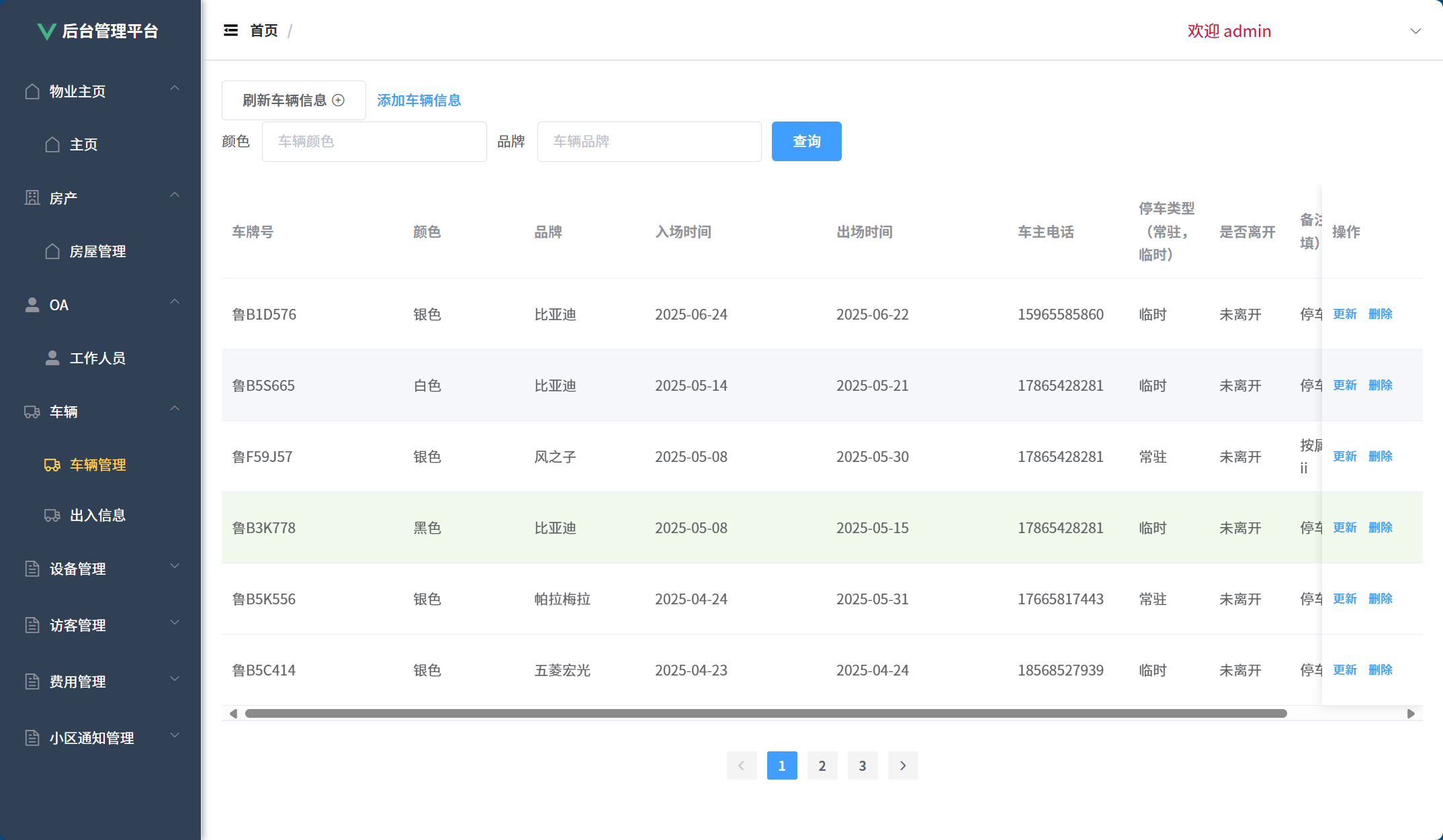Viewport: 1443px width, 840px height.
Task: Click the truck icon beside 出入信息
Action: 52,515
